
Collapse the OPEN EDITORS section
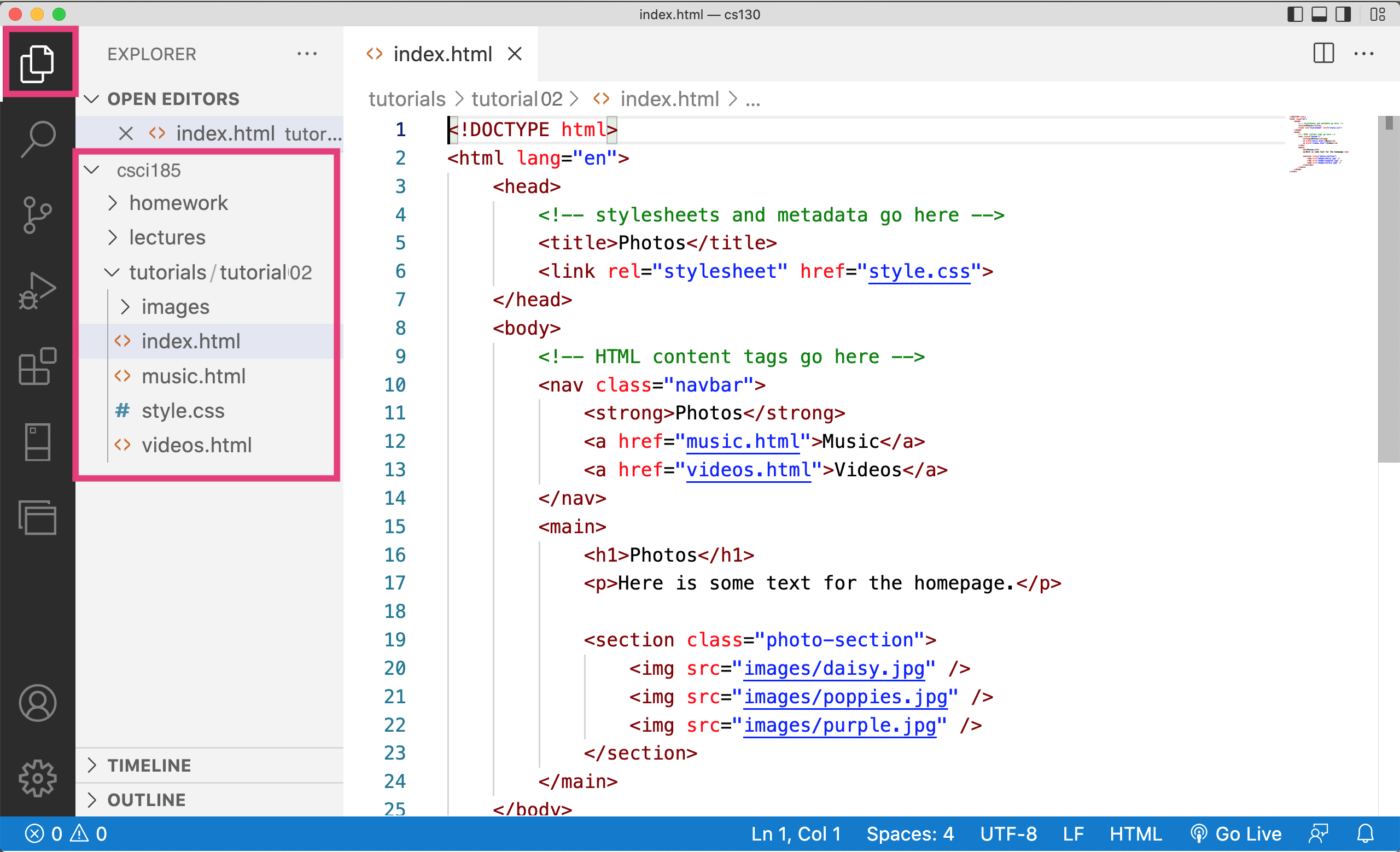click(173, 99)
